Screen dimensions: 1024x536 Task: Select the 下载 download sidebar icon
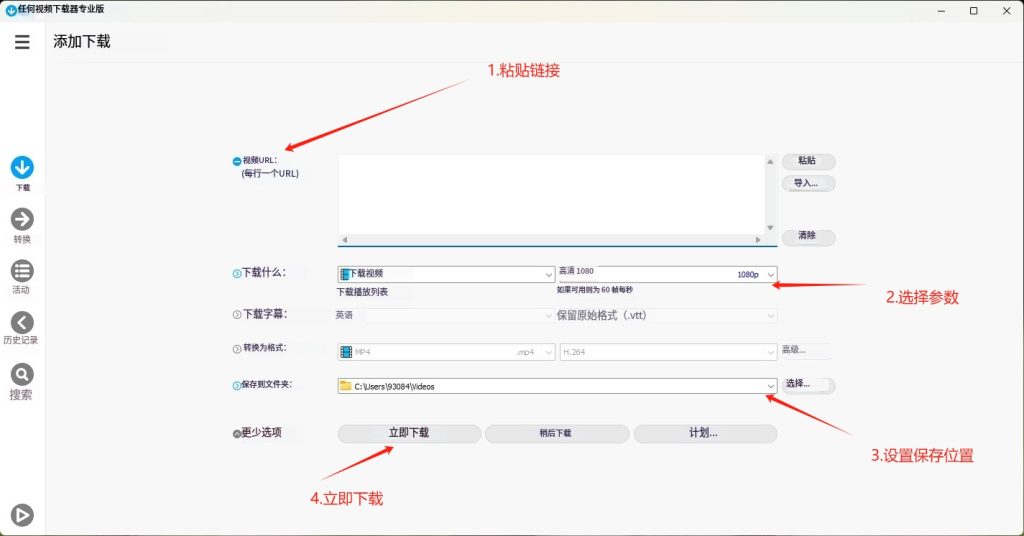[22, 168]
